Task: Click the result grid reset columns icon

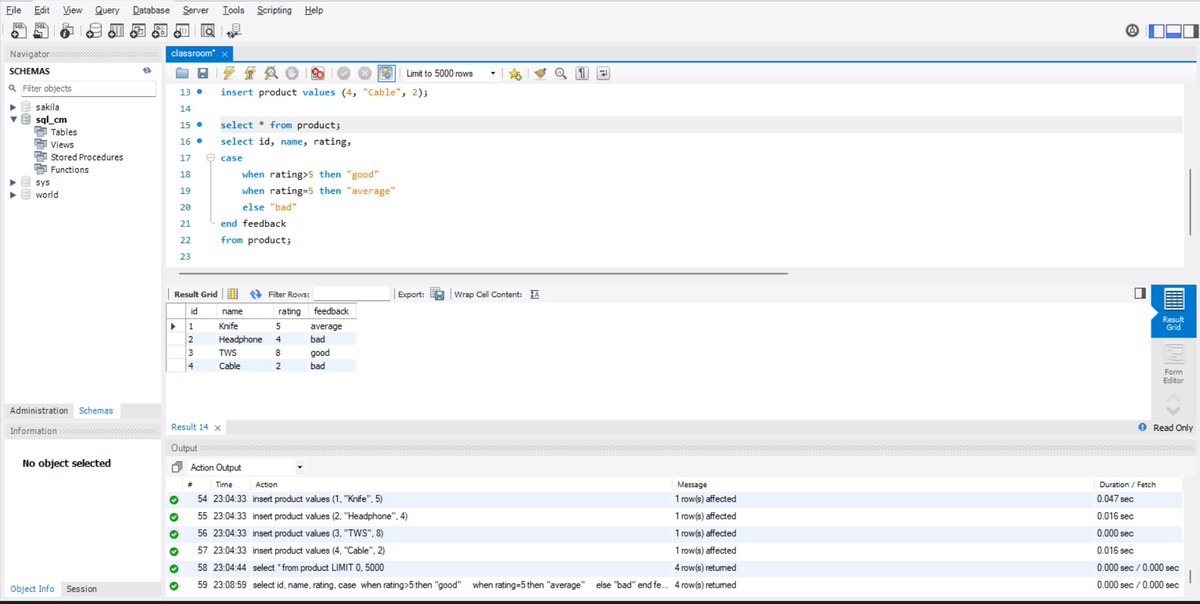Action: pos(233,294)
